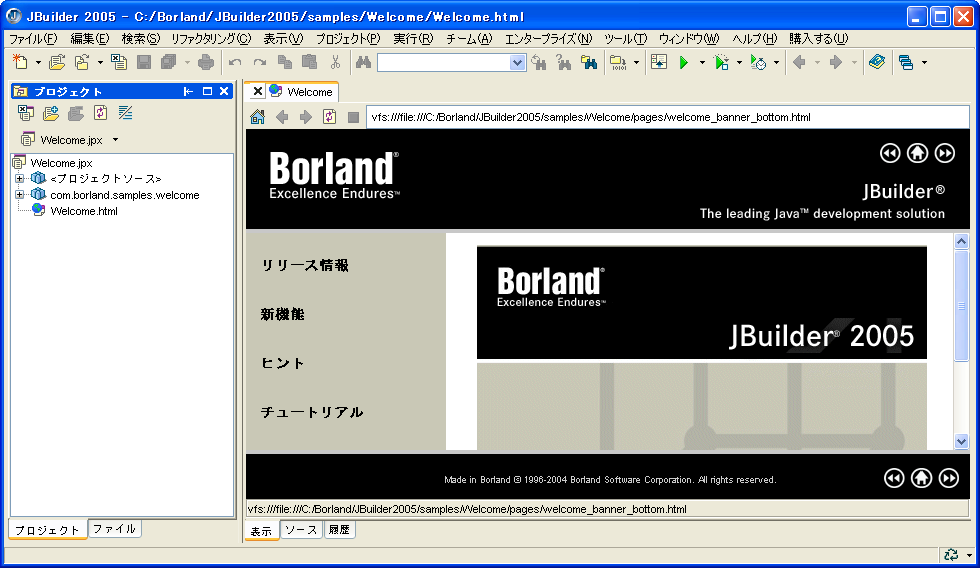Click the Debug Project icon in the toolbar
Viewport: 980px width, 568px height.
[x=722, y=62]
